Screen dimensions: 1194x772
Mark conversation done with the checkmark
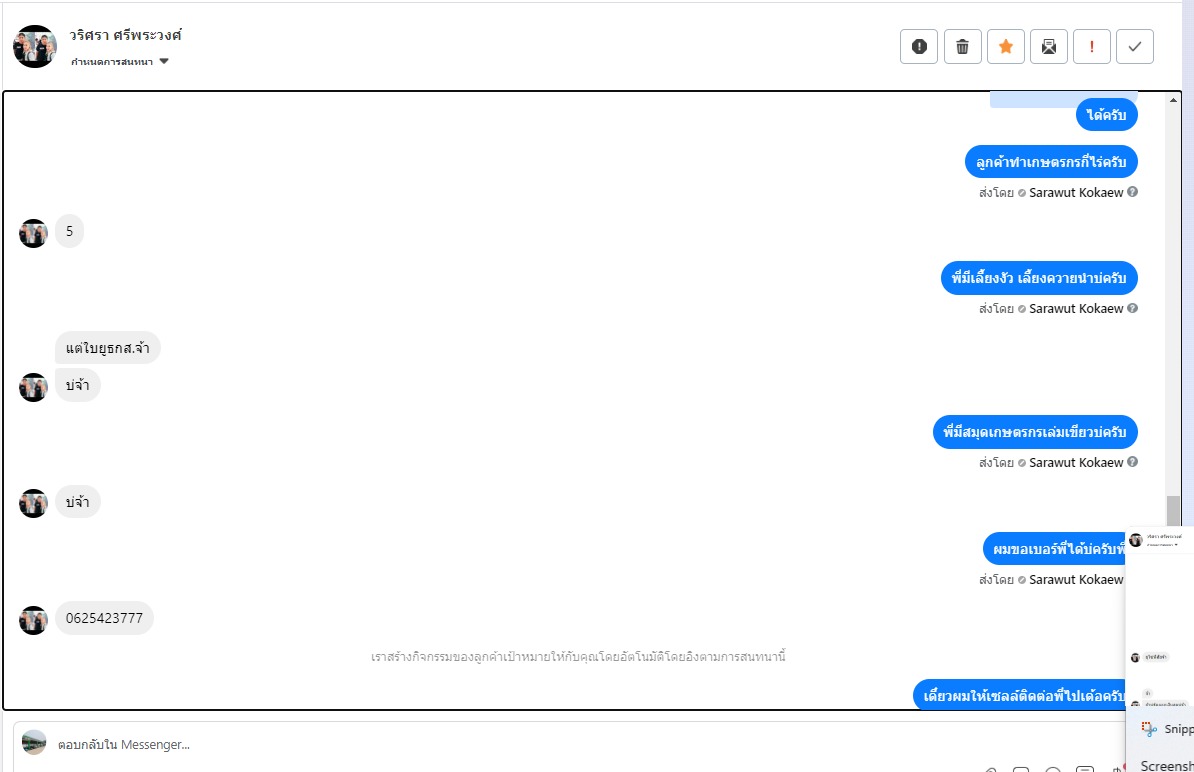coord(1135,46)
